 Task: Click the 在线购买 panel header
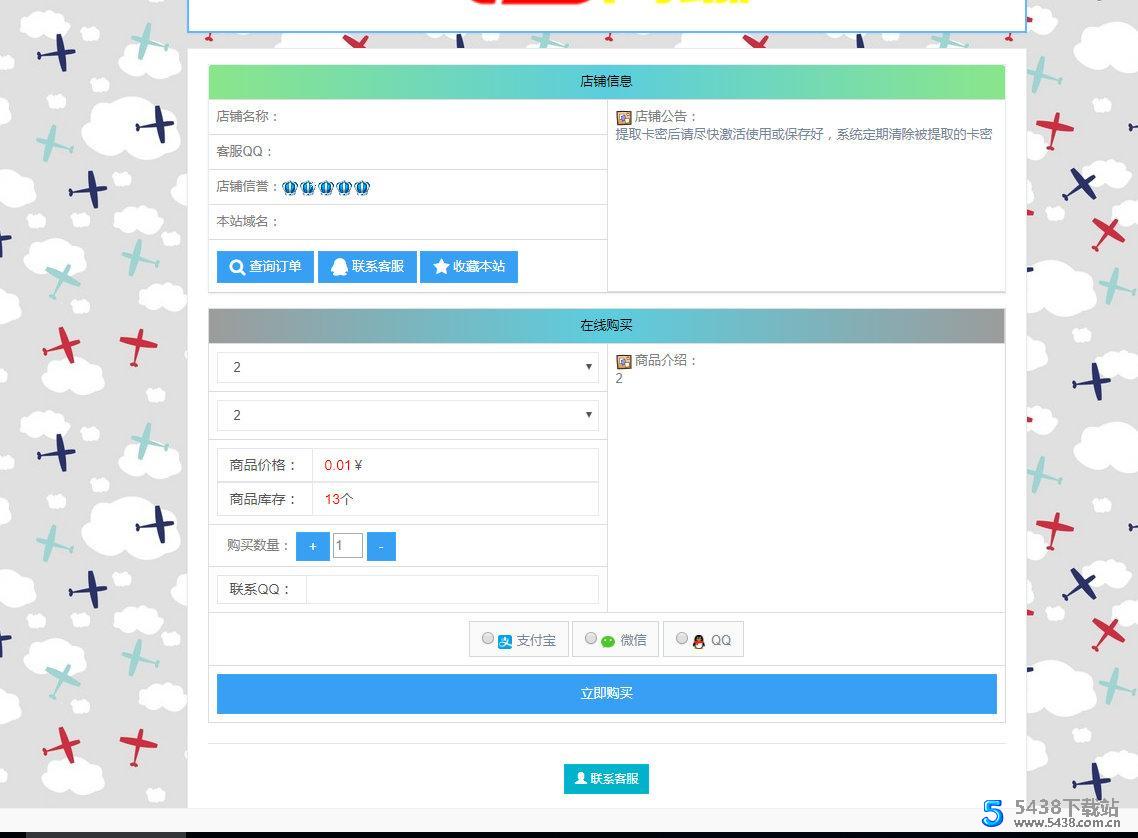coord(606,325)
